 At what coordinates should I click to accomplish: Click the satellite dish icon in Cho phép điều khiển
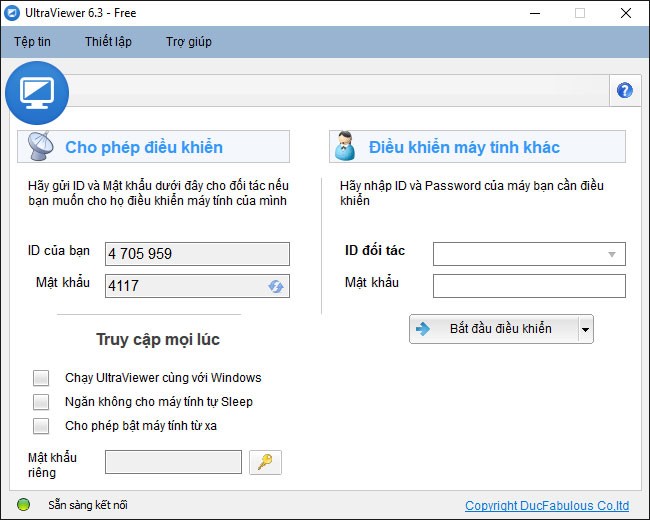(x=41, y=146)
